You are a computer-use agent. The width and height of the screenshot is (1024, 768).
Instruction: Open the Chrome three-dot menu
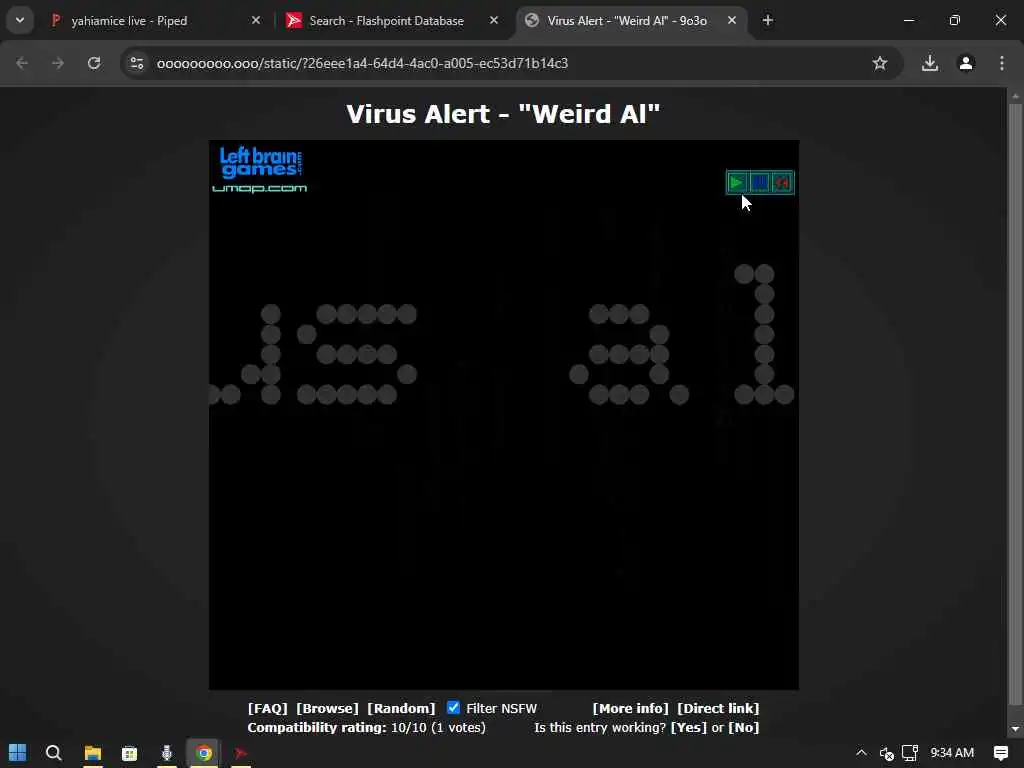click(x=1002, y=63)
